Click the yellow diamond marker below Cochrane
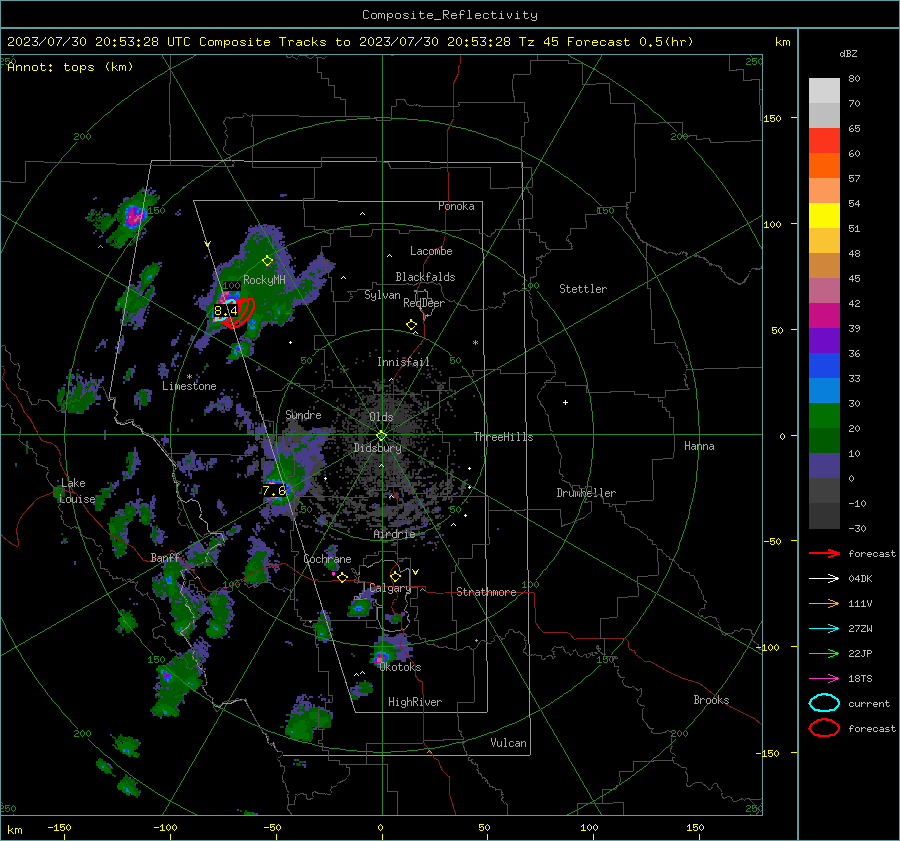 tap(342, 578)
